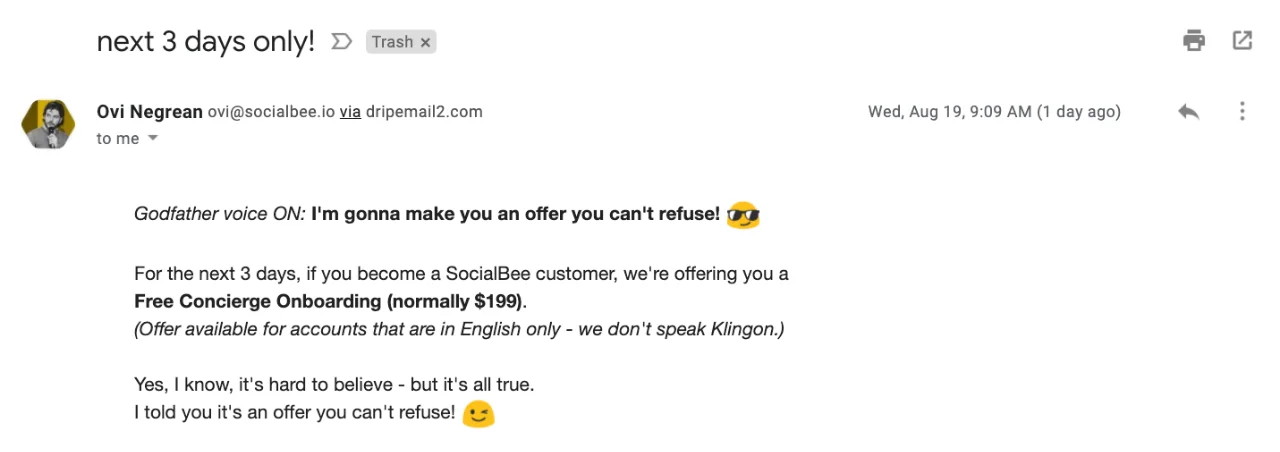The image size is (1280, 452).
Task: Click the sender's profile photo
Action: point(45,124)
